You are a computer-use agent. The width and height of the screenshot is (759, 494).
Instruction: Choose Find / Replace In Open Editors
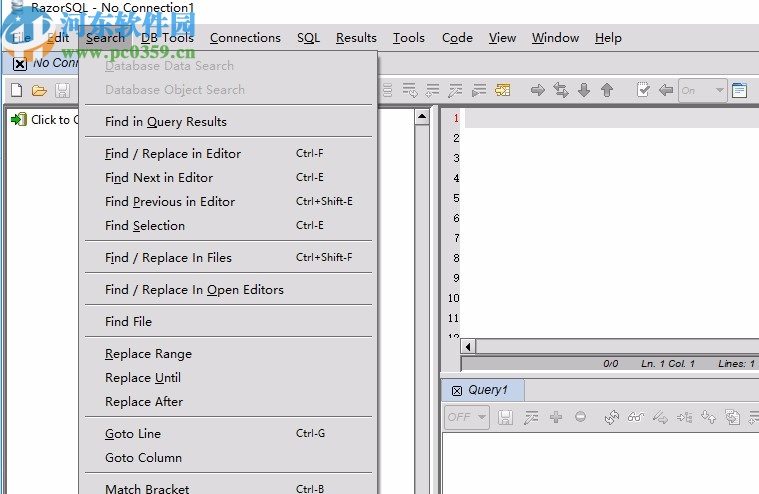coord(228,289)
